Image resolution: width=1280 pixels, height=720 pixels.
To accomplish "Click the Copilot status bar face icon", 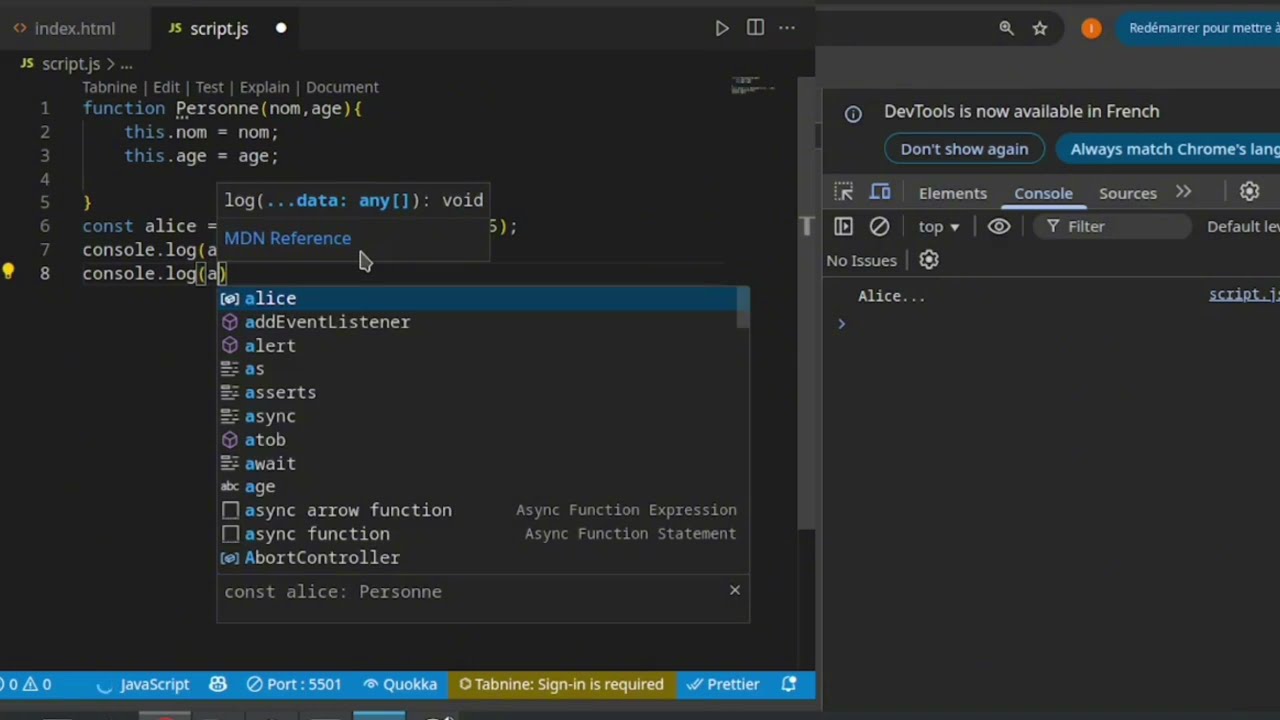I will click(218, 684).
